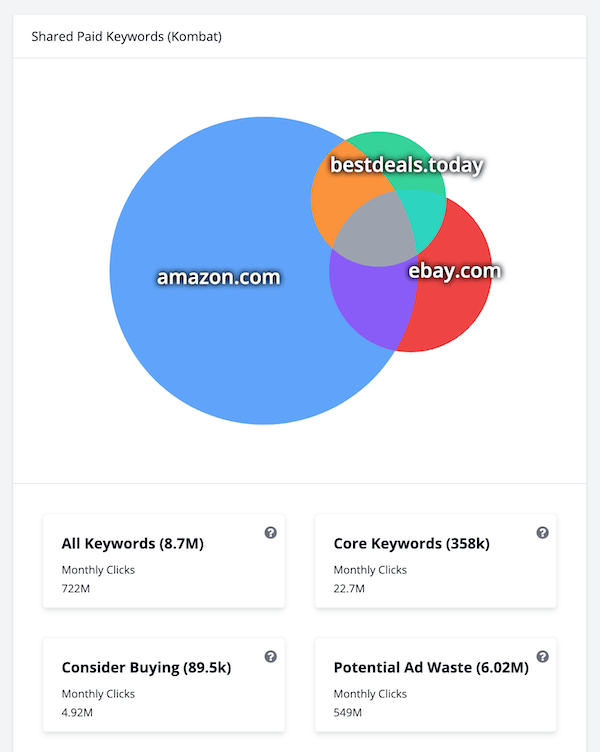
Task: Click the Consider Buying (89.5k) heading
Action: 146,667
